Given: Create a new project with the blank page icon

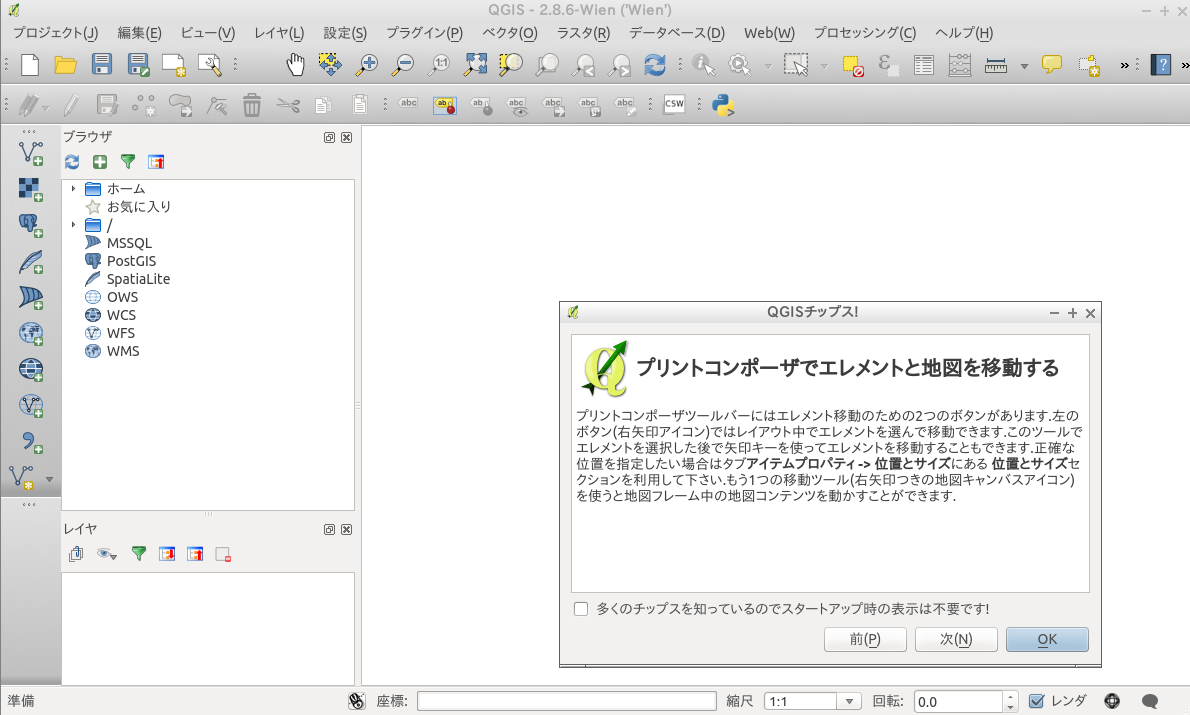Looking at the screenshot, I should (x=30, y=65).
